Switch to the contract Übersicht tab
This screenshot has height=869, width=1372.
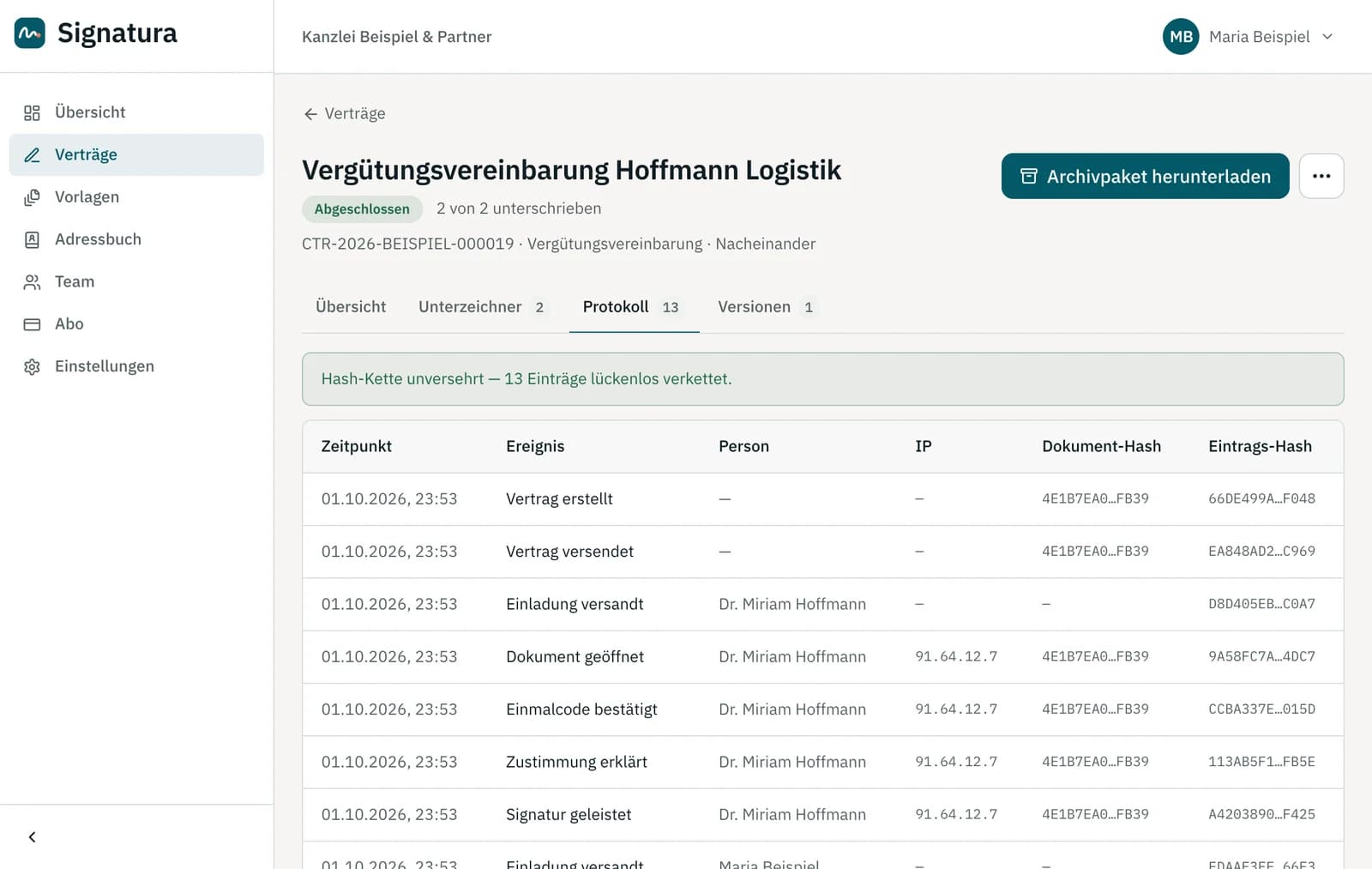pyautogui.click(x=351, y=307)
